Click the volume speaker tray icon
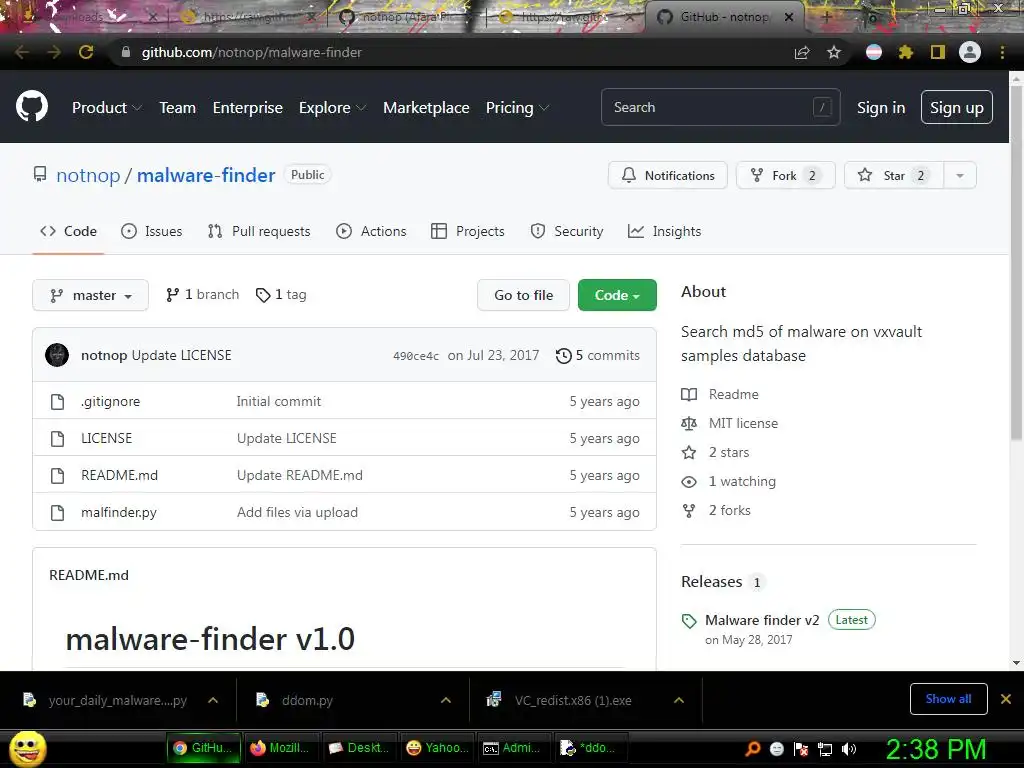Screen dimensions: 1024x768 pyautogui.click(x=848, y=749)
